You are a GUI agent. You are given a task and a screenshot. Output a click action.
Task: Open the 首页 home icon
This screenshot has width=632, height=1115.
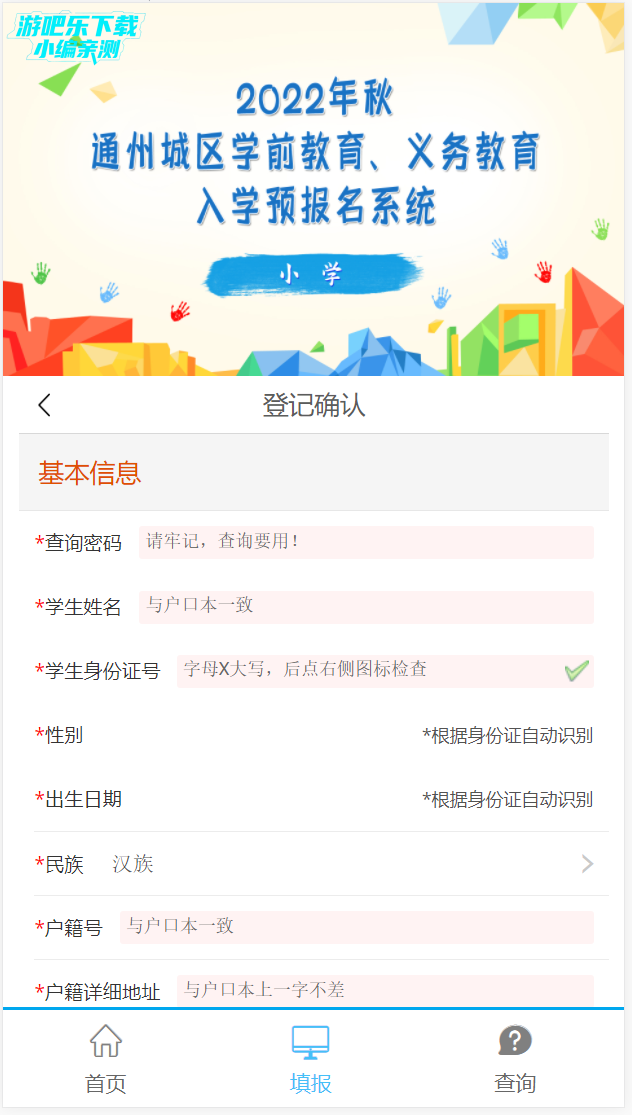105,1040
